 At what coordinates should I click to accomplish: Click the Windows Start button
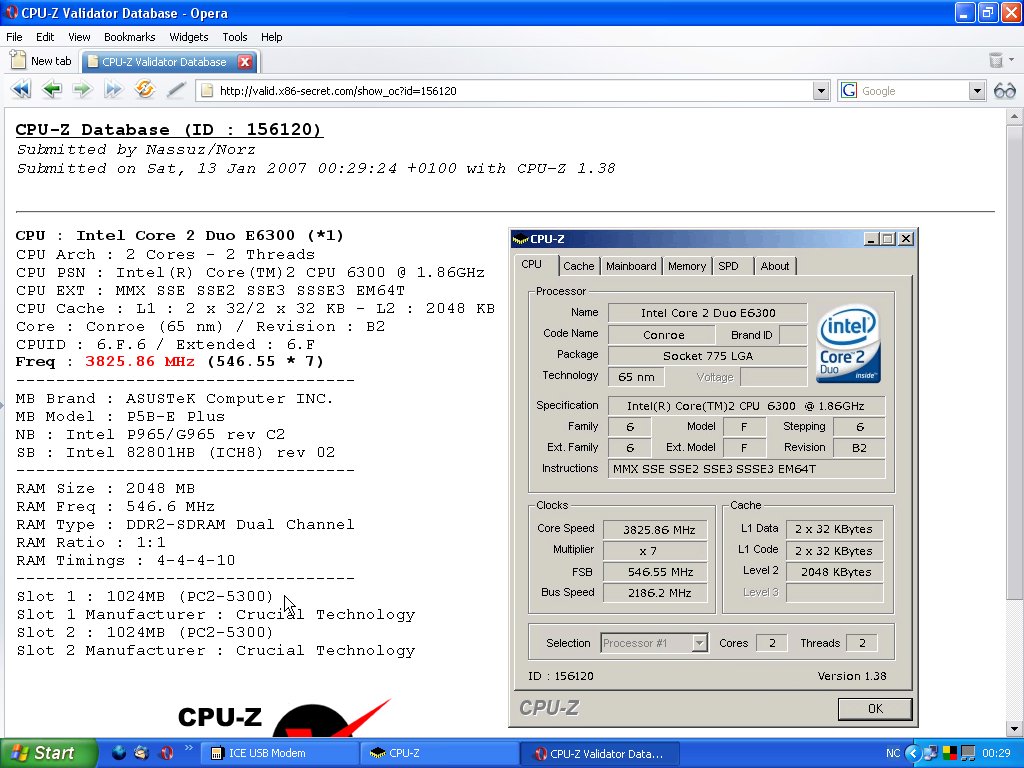click(x=48, y=753)
